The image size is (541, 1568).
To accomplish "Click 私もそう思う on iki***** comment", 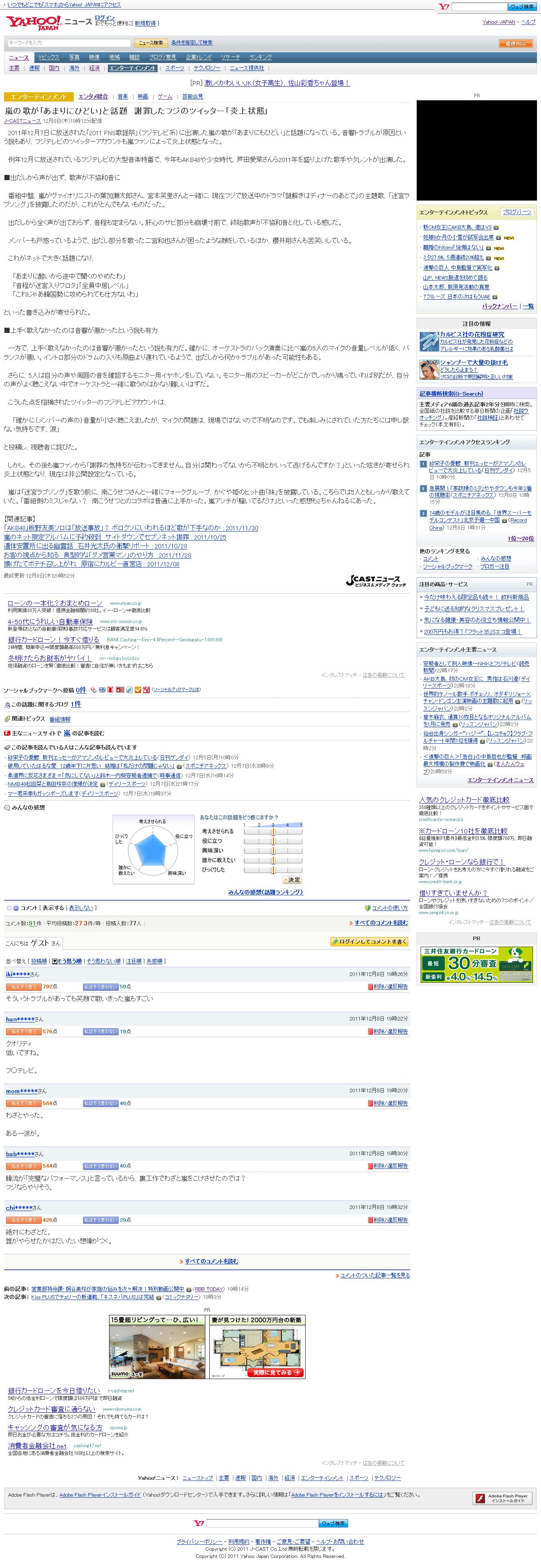I will (24, 987).
